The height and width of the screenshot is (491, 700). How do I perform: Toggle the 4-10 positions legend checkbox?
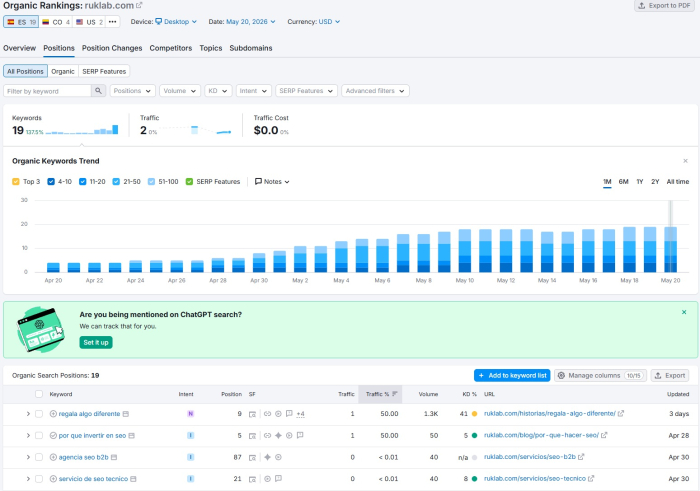pos(51,182)
